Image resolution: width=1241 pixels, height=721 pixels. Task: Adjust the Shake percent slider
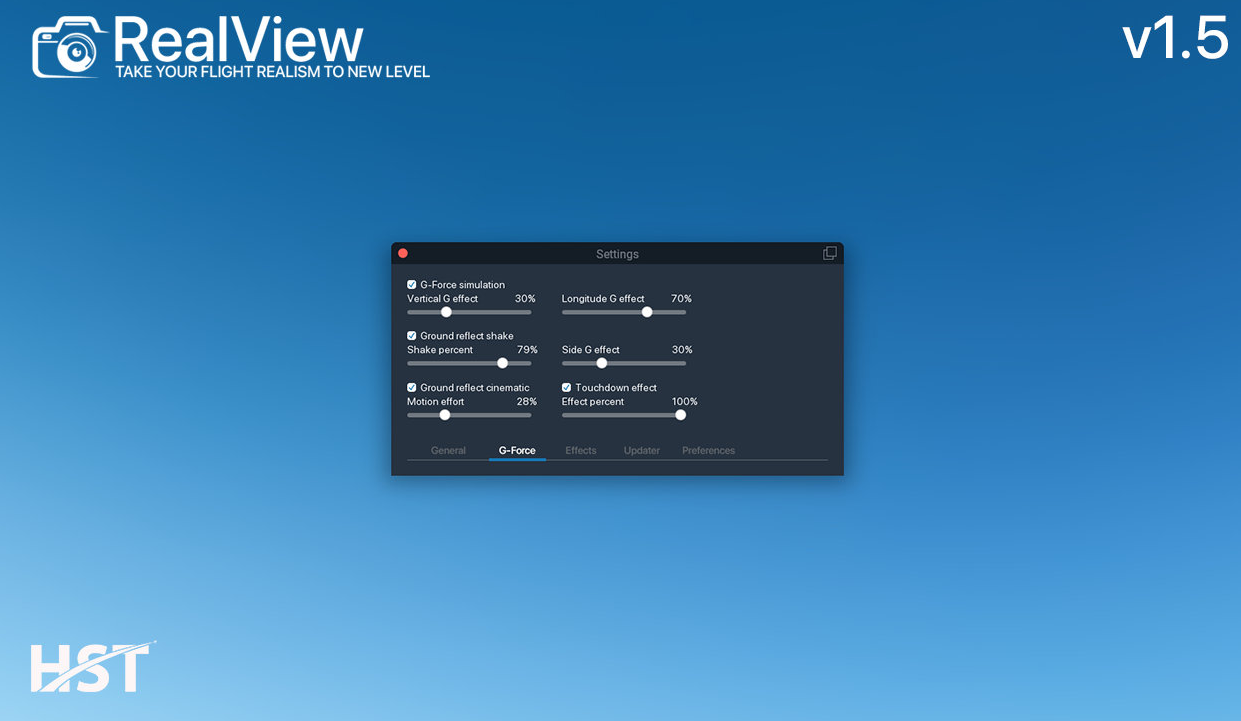point(503,363)
